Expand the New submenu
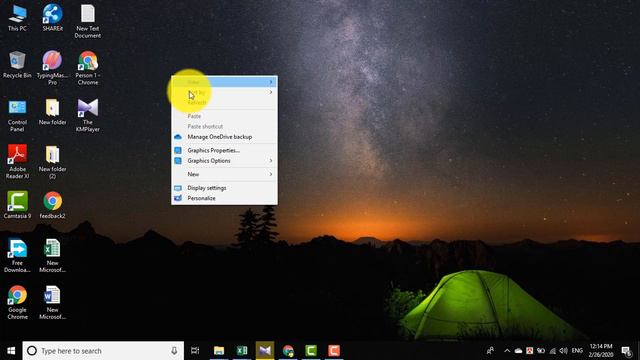This screenshot has height=360, width=640. point(224,174)
